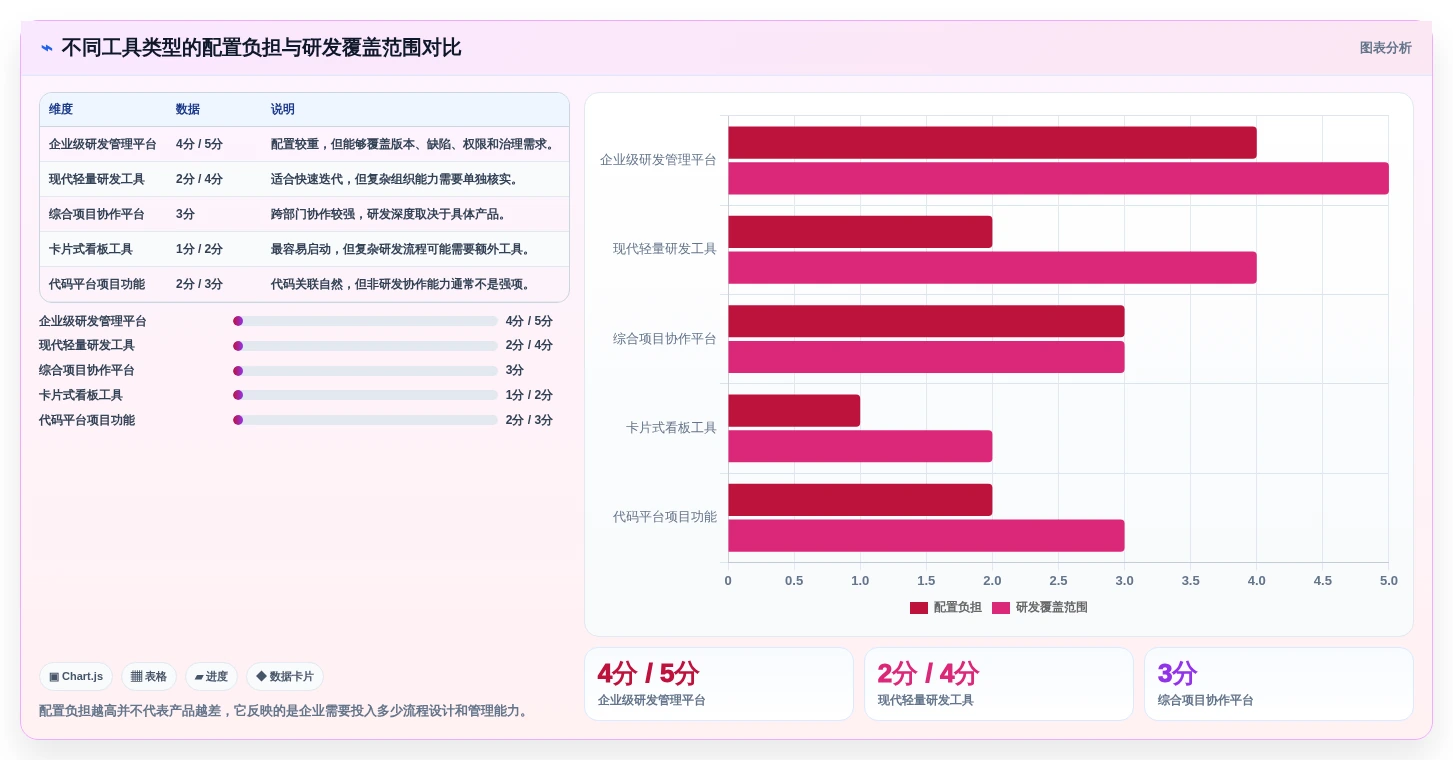
Task: Click the 研发覆盖范围 legend color swatch
Action: click(1001, 608)
